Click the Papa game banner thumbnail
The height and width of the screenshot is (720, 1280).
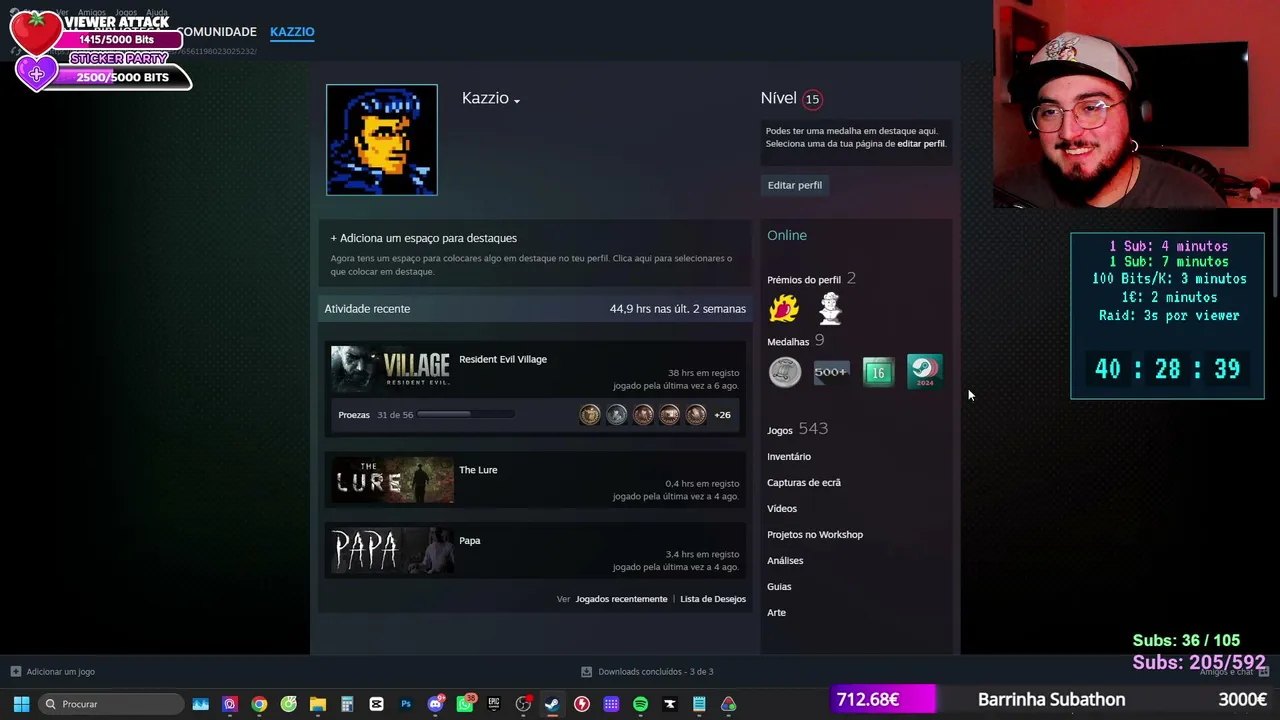[392, 551]
